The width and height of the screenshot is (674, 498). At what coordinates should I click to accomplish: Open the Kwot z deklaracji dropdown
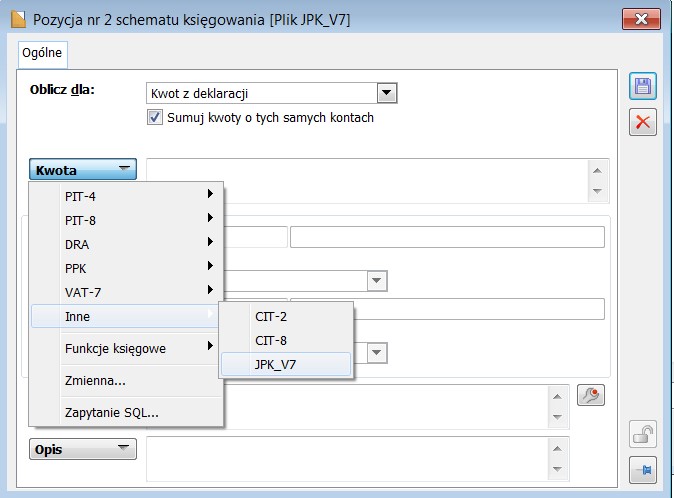pos(386,93)
